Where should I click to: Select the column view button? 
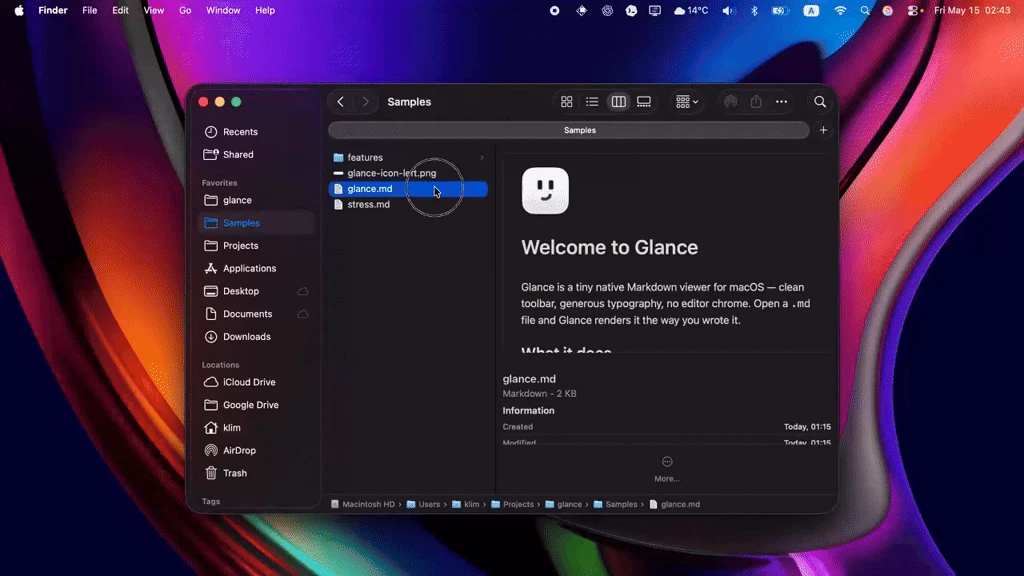tap(618, 102)
